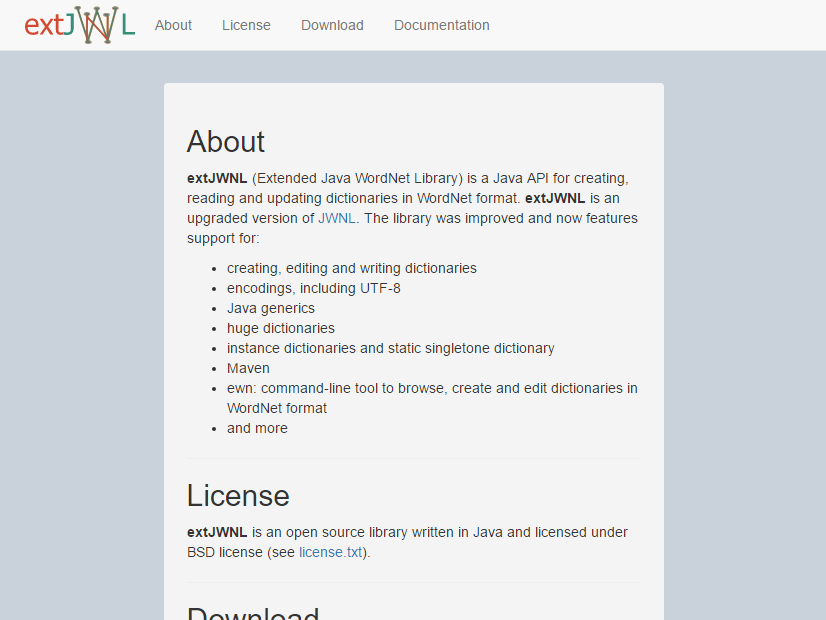This screenshot has width=826, height=620.
Task: Open the license.txt link
Action: [330, 552]
